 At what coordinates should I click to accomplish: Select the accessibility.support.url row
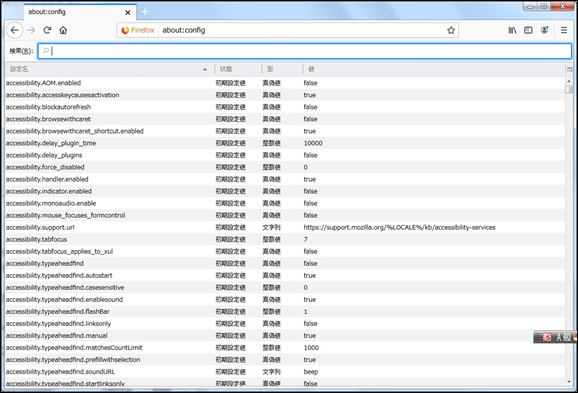[285, 227]
